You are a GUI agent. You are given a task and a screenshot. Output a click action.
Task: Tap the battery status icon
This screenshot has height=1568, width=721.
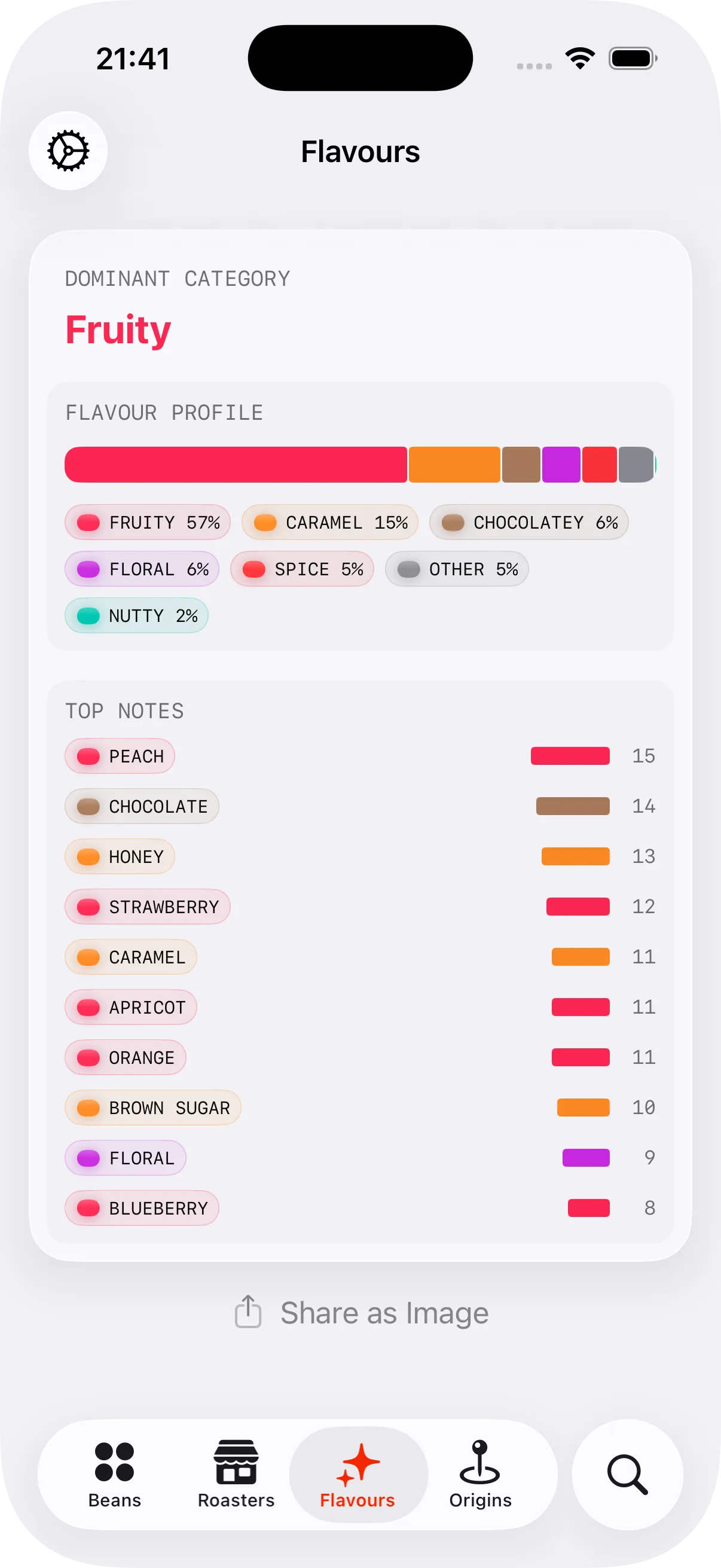(x=633, y=59)
